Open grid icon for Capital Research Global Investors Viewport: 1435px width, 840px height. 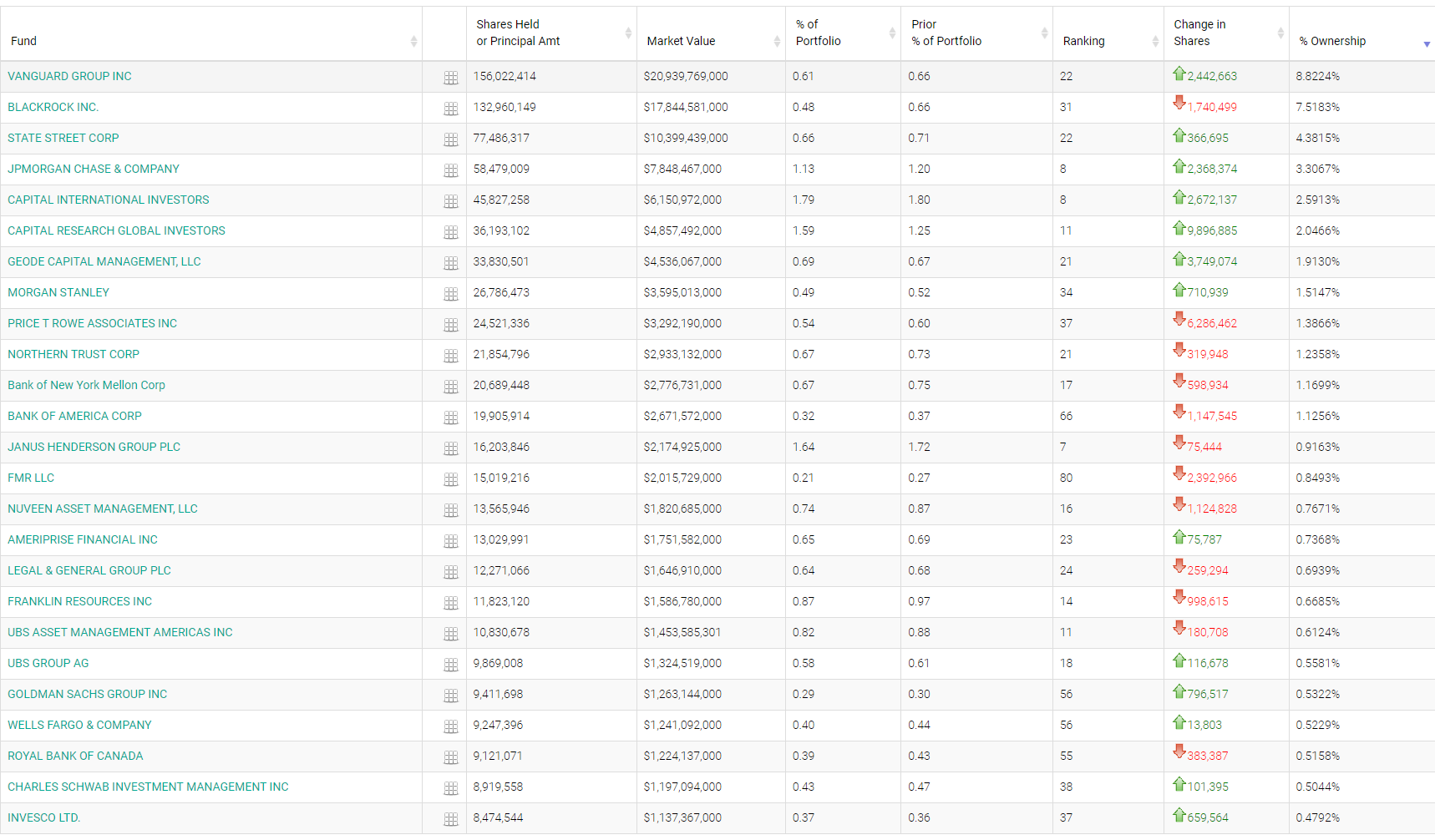click(x=451, y=232)
